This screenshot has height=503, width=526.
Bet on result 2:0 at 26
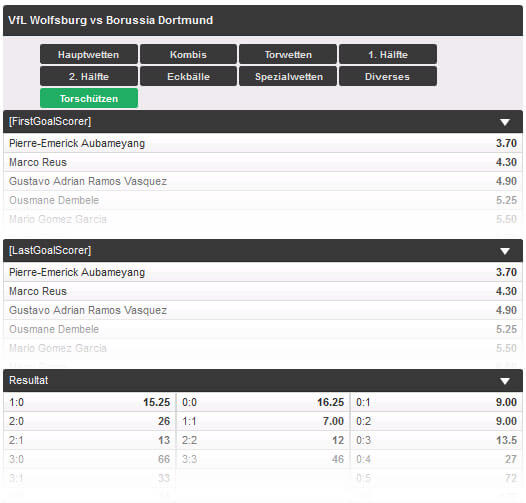90,421
